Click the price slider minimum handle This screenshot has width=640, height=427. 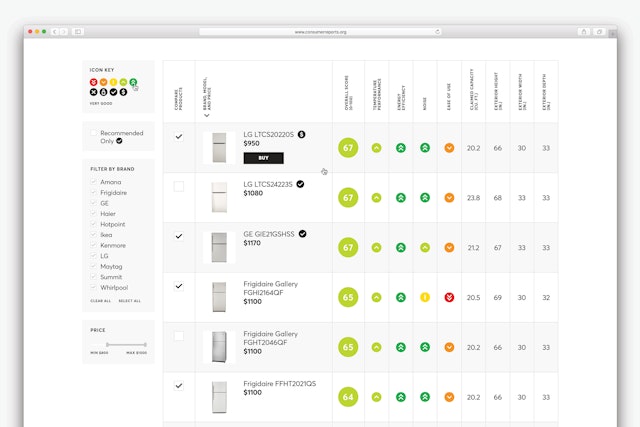click(x=107, y=345)
